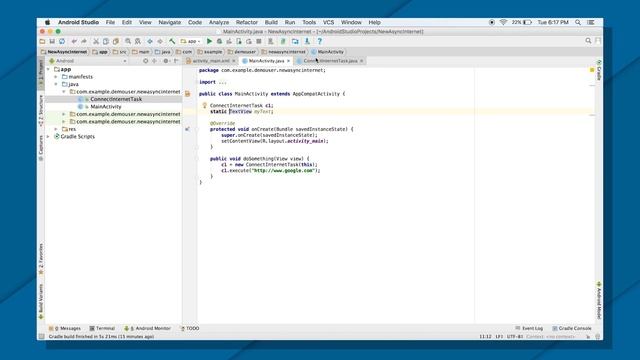Open the Terminal tool window
The image size is (640, 360).
102,328
